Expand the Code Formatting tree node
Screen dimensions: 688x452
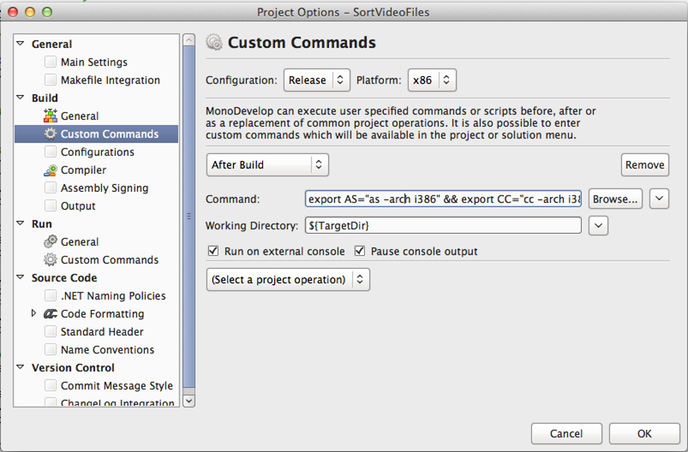click(34, 314)
